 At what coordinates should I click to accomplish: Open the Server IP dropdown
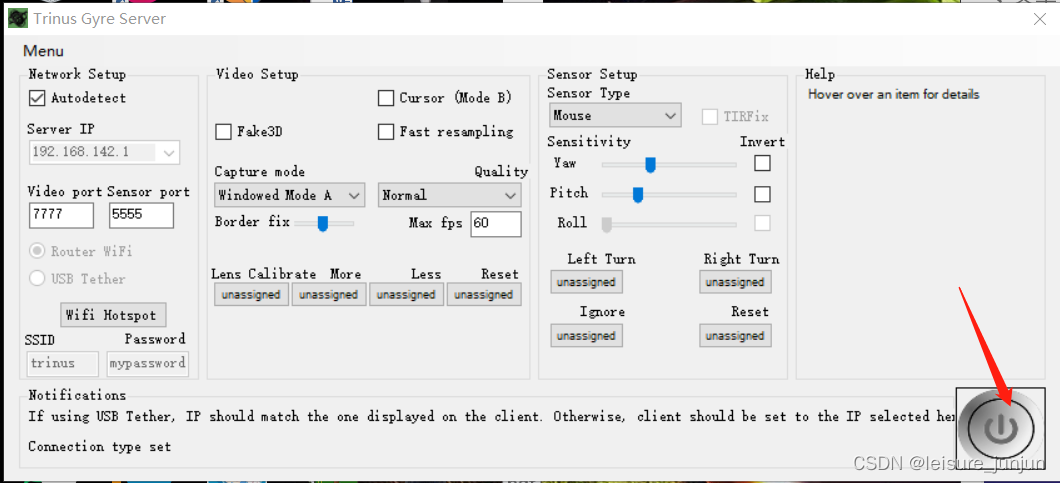click(x=104, y=152)
